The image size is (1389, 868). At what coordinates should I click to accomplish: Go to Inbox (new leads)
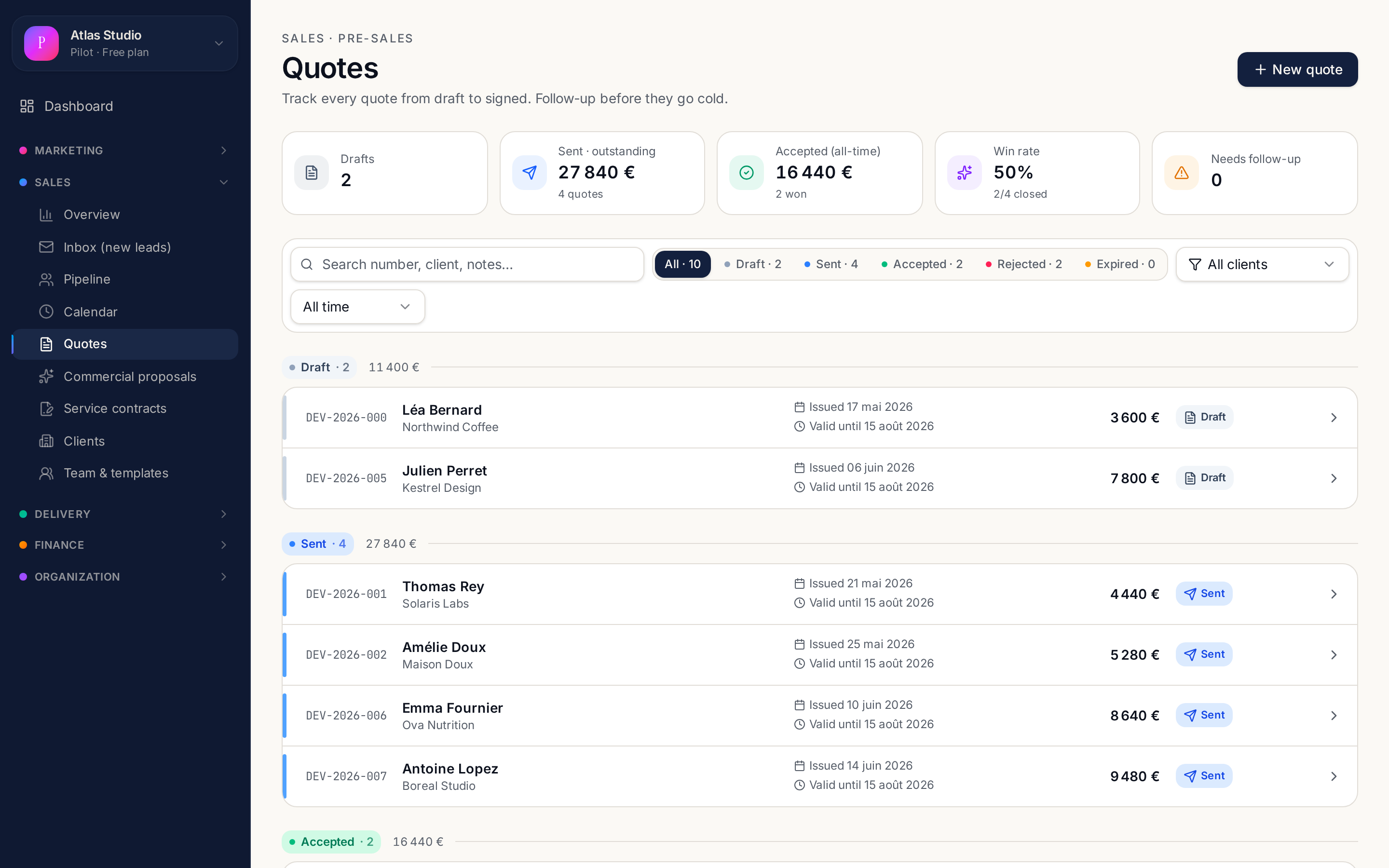point(124,247)
